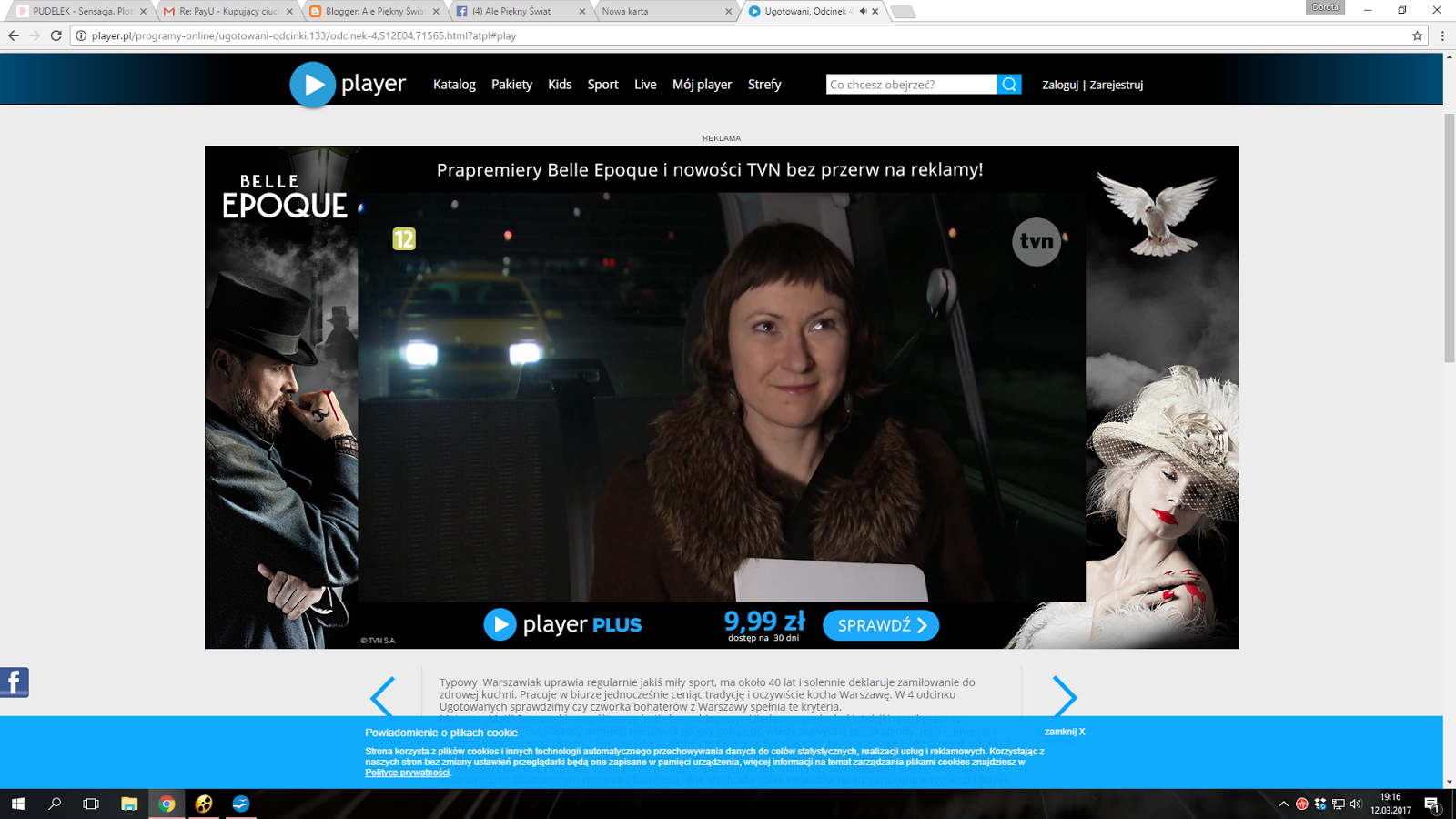Open the Action Center notifications icon
This screenshot has height=819, width=1456.
click(1432, 804)
